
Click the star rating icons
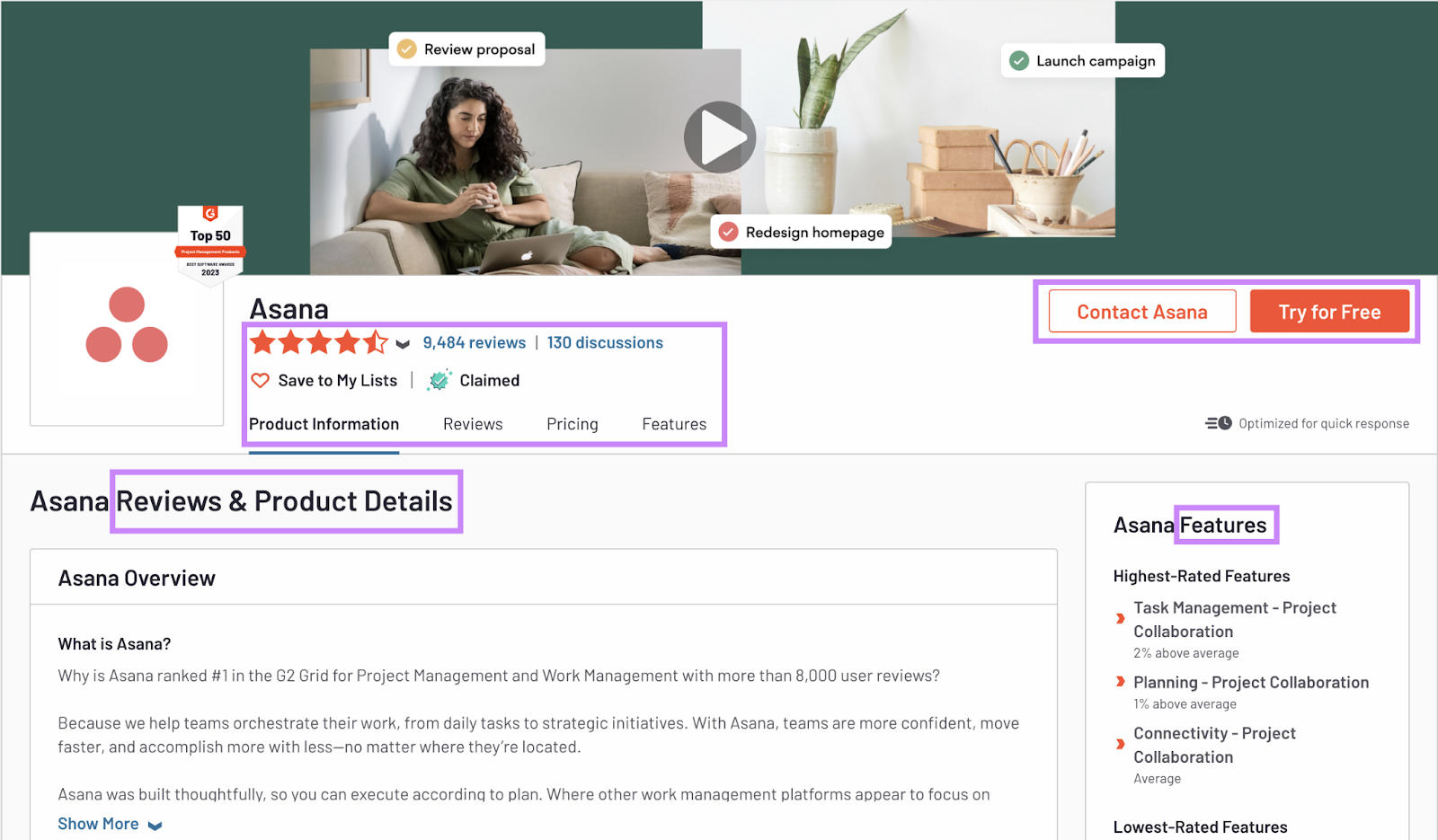tap(319, 342)
